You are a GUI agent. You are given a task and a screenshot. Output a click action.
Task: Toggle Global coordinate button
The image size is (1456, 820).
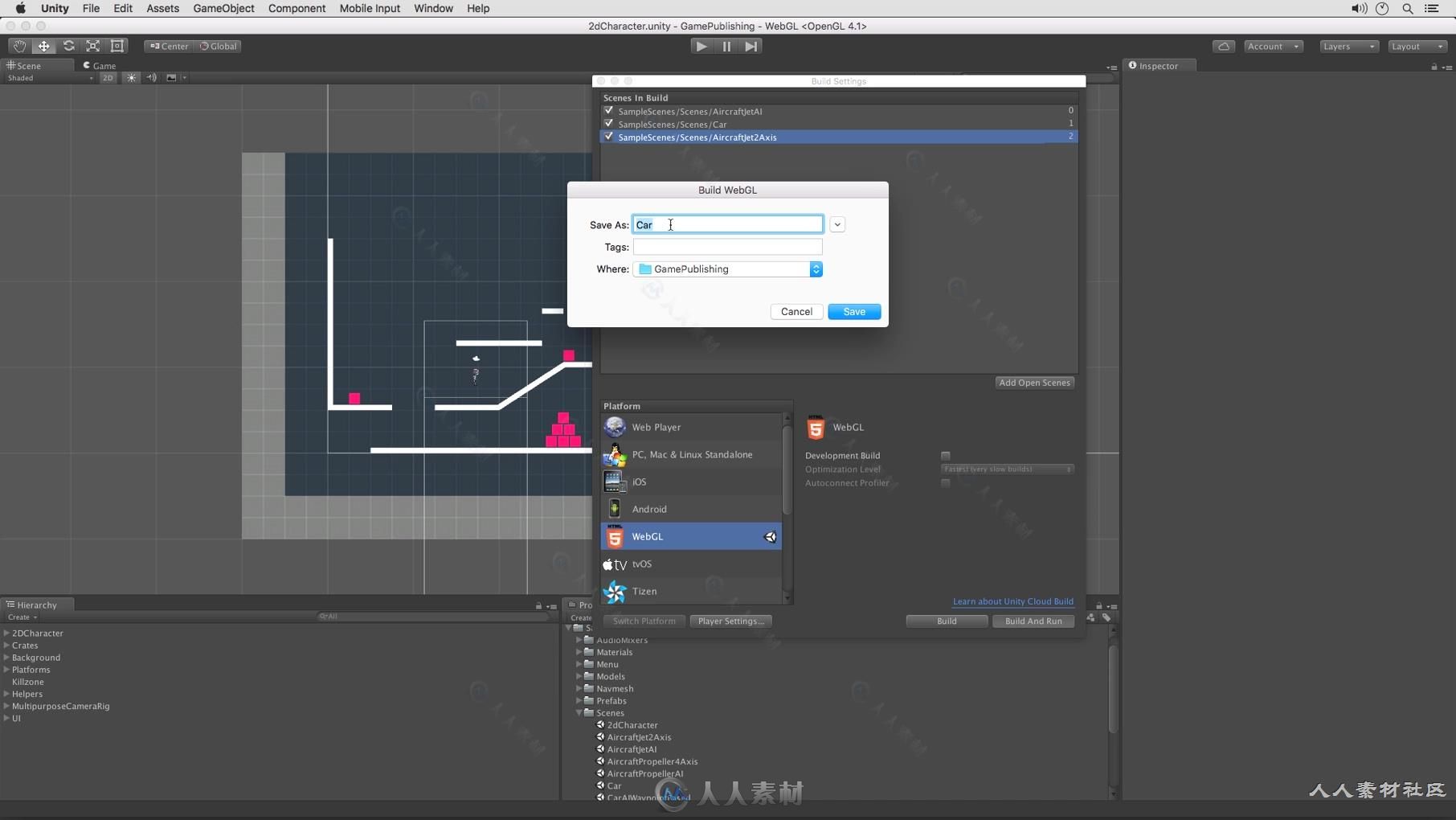(219, 46)
